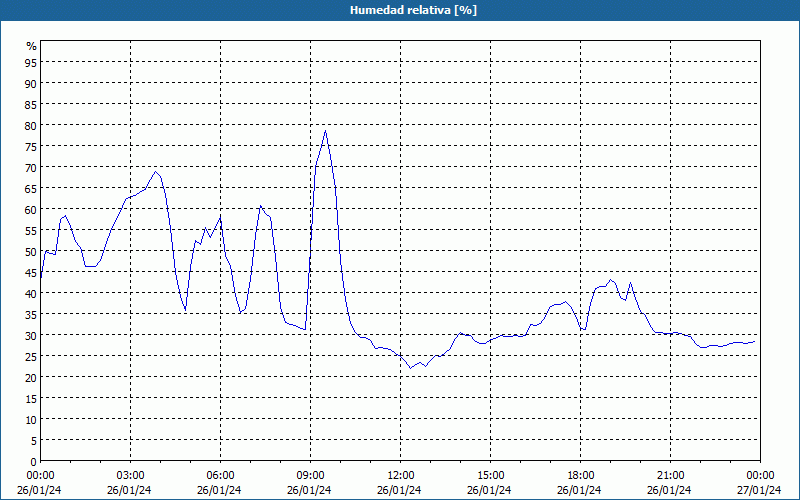The image size is (800, 500).
Task: Choose the 15 y-axis tick label
Action: coord(31,398)
